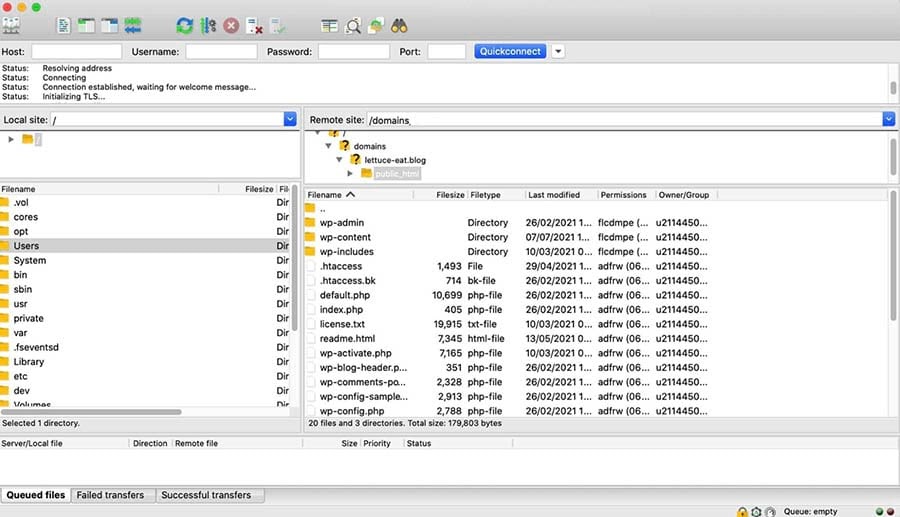Open the Site Manager icon
Image resolution: width=900 pixels, height=517 pixels.
click(12, 26)
